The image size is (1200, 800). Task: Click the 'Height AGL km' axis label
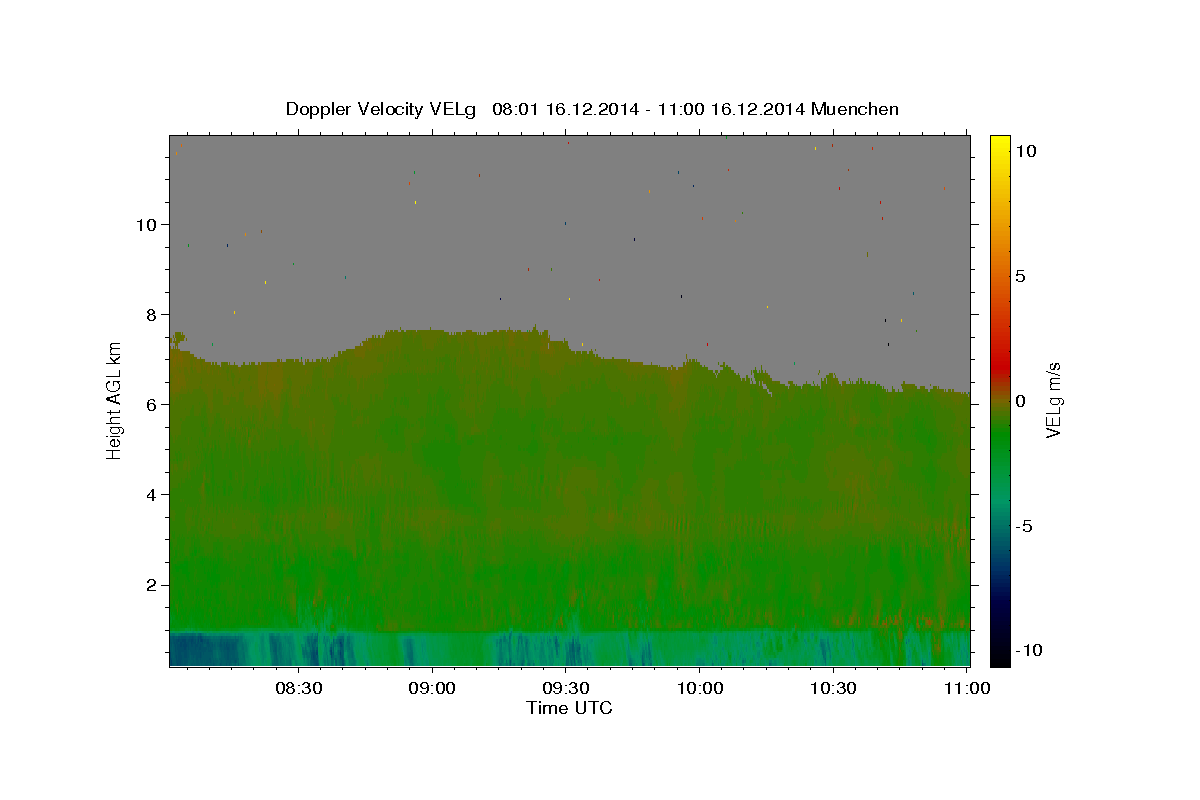(x=114, y=400)
